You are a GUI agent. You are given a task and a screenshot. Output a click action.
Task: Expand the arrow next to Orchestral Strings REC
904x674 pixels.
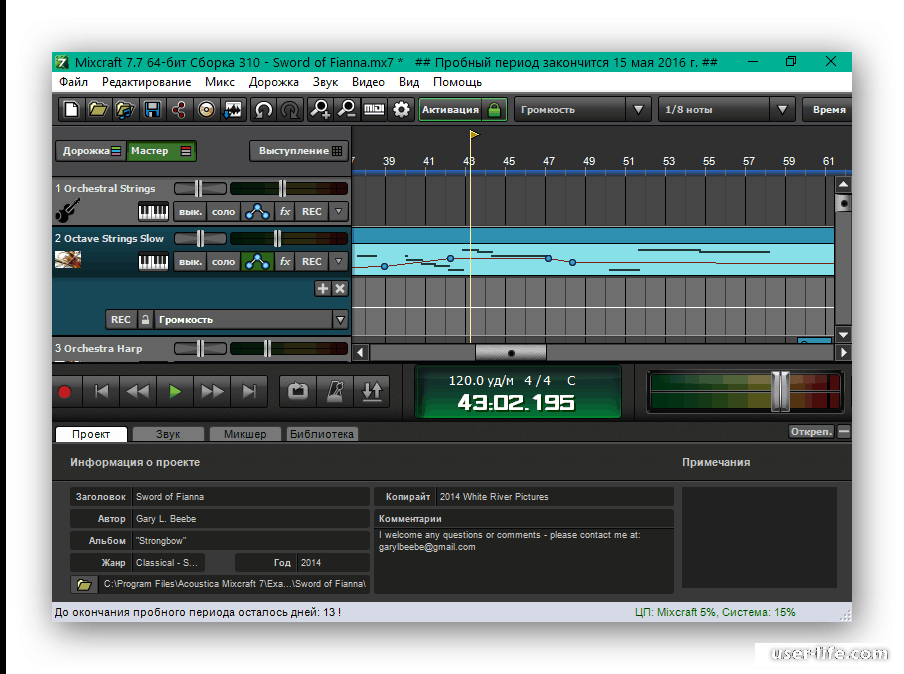339,212
